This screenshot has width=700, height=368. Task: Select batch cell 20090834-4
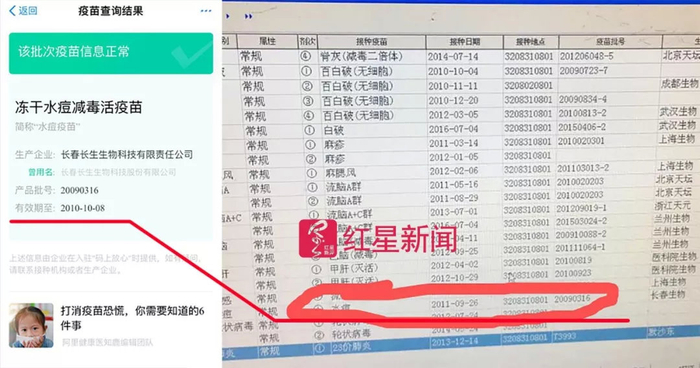583,99
